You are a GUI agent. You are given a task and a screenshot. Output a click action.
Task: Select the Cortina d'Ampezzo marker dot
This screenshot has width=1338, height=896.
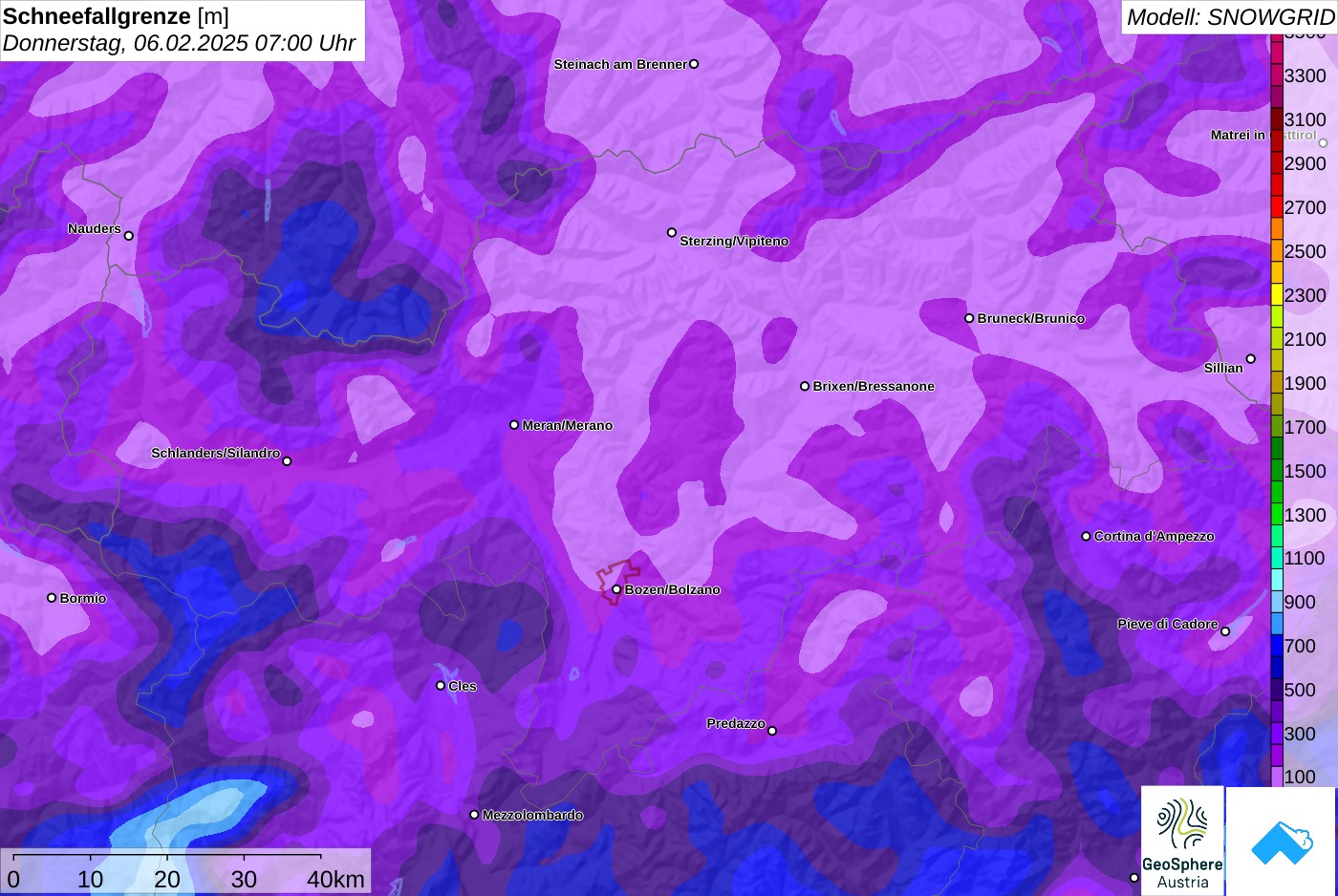coord(1086,536)
